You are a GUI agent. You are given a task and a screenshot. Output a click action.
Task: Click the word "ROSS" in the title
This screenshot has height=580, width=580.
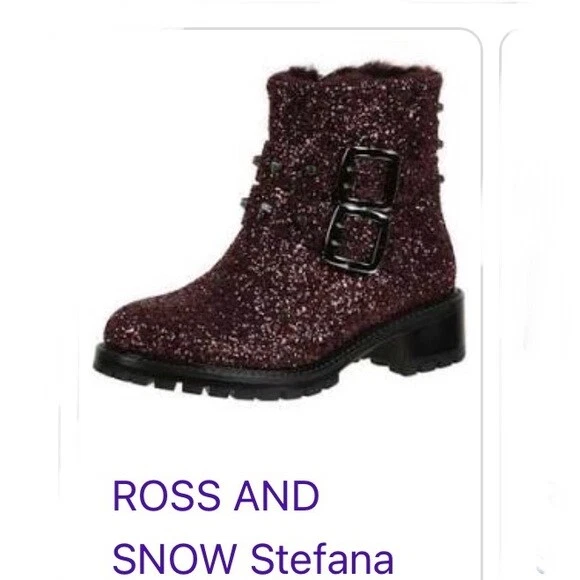click(x=166, y=495)
